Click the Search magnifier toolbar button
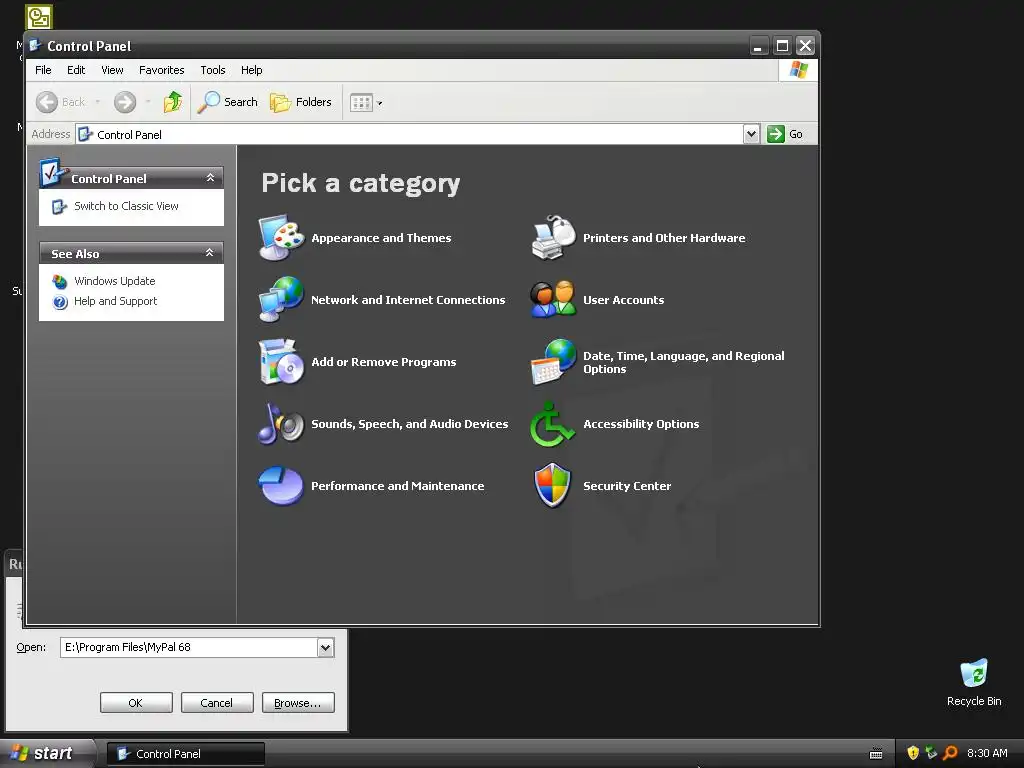1024x768 pixels. pyautogui.click(x=228, y=102)
